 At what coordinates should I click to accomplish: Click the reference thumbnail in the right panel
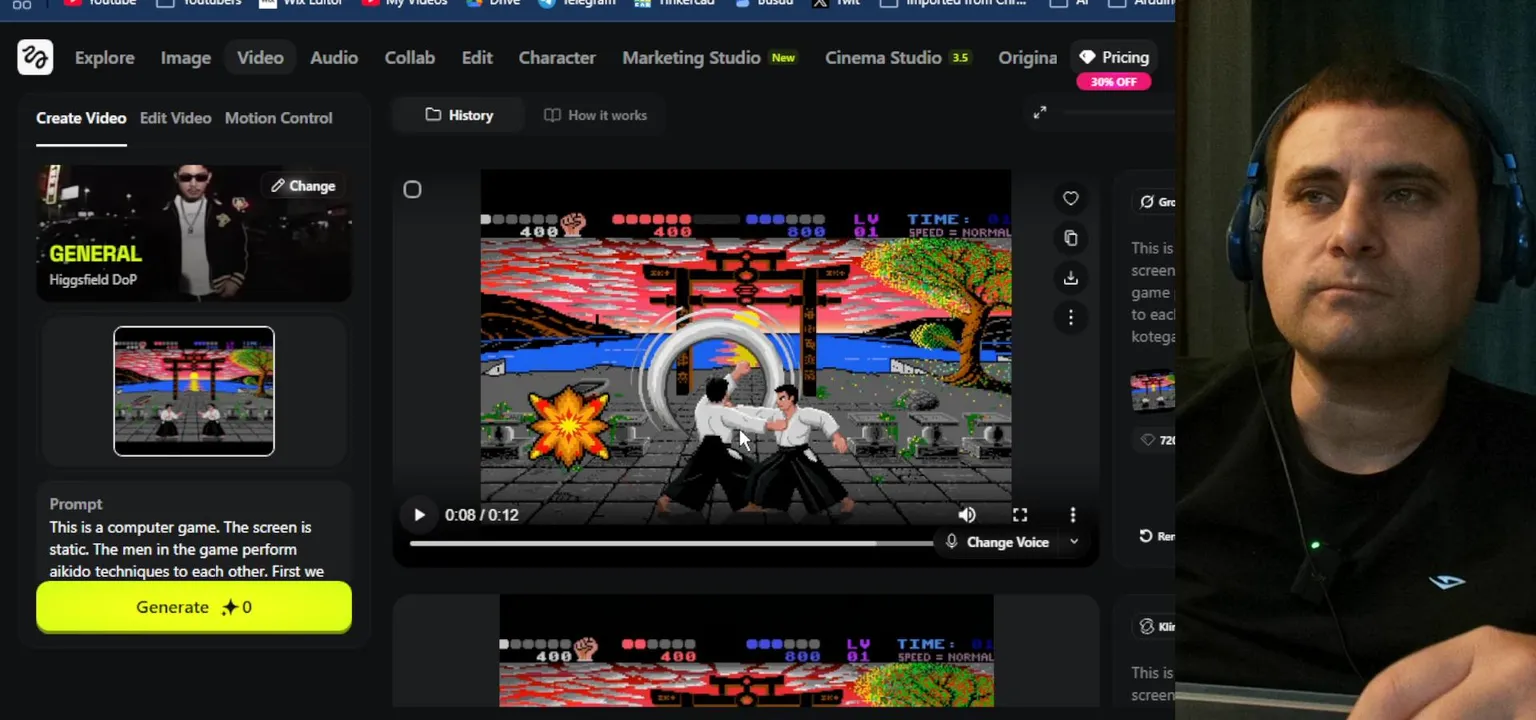[x=1152, y=391]
